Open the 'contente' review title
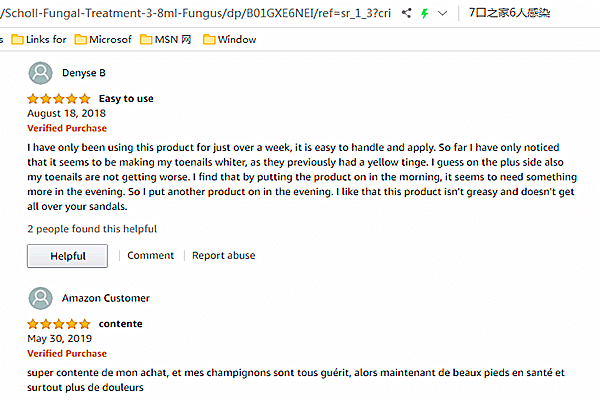Image resolution: width=600 pixels, height=400 pixels. 120,324
